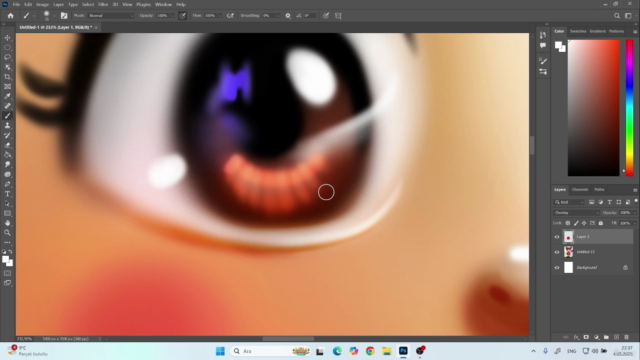The height and width of the screenshot is (360, 640).
Task: Select the Horizontal Type tool
Action: pyautogui.click(x=7, y=194)
